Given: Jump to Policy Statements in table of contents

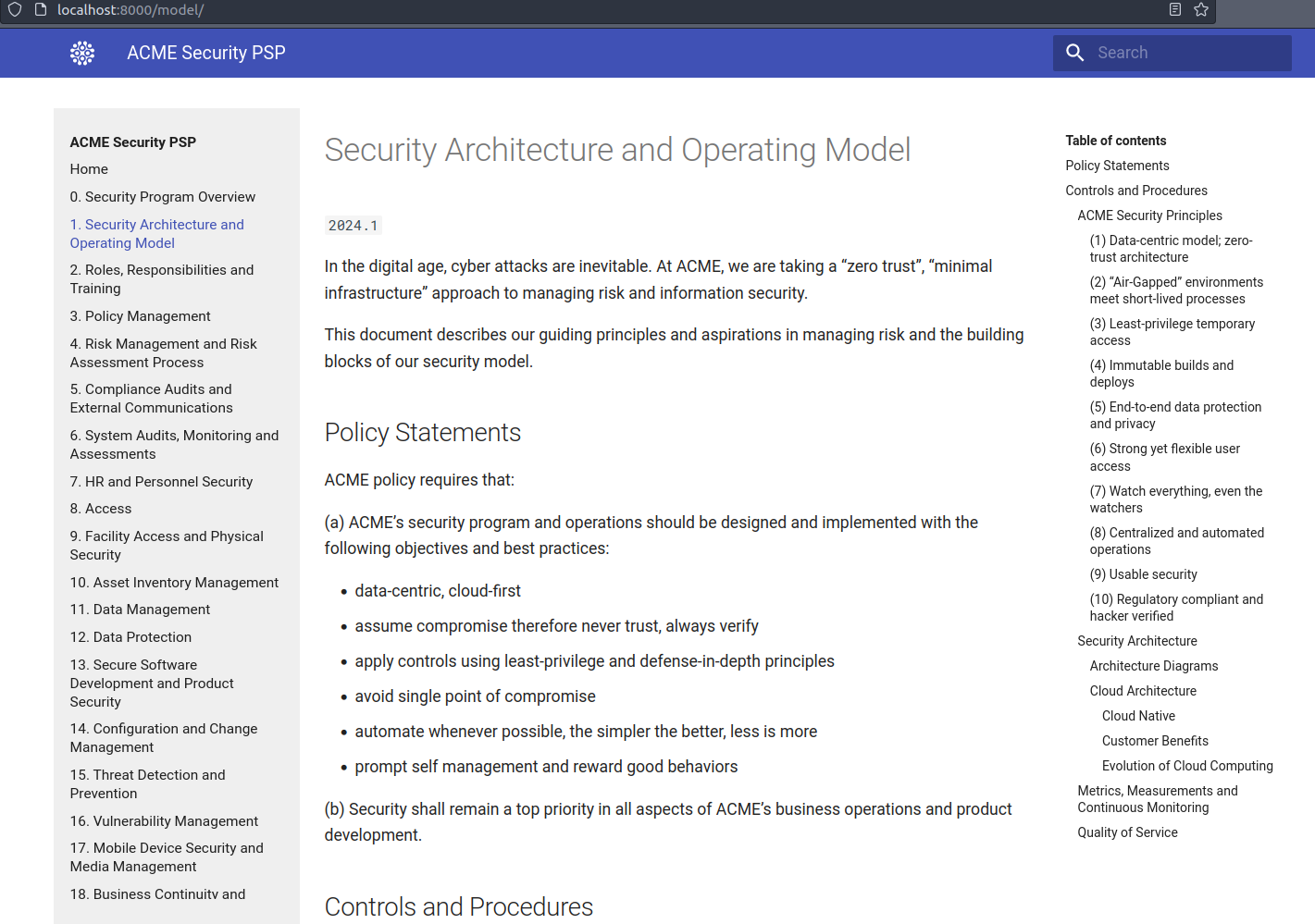Looking at the screenshot, I should 1117,166.
